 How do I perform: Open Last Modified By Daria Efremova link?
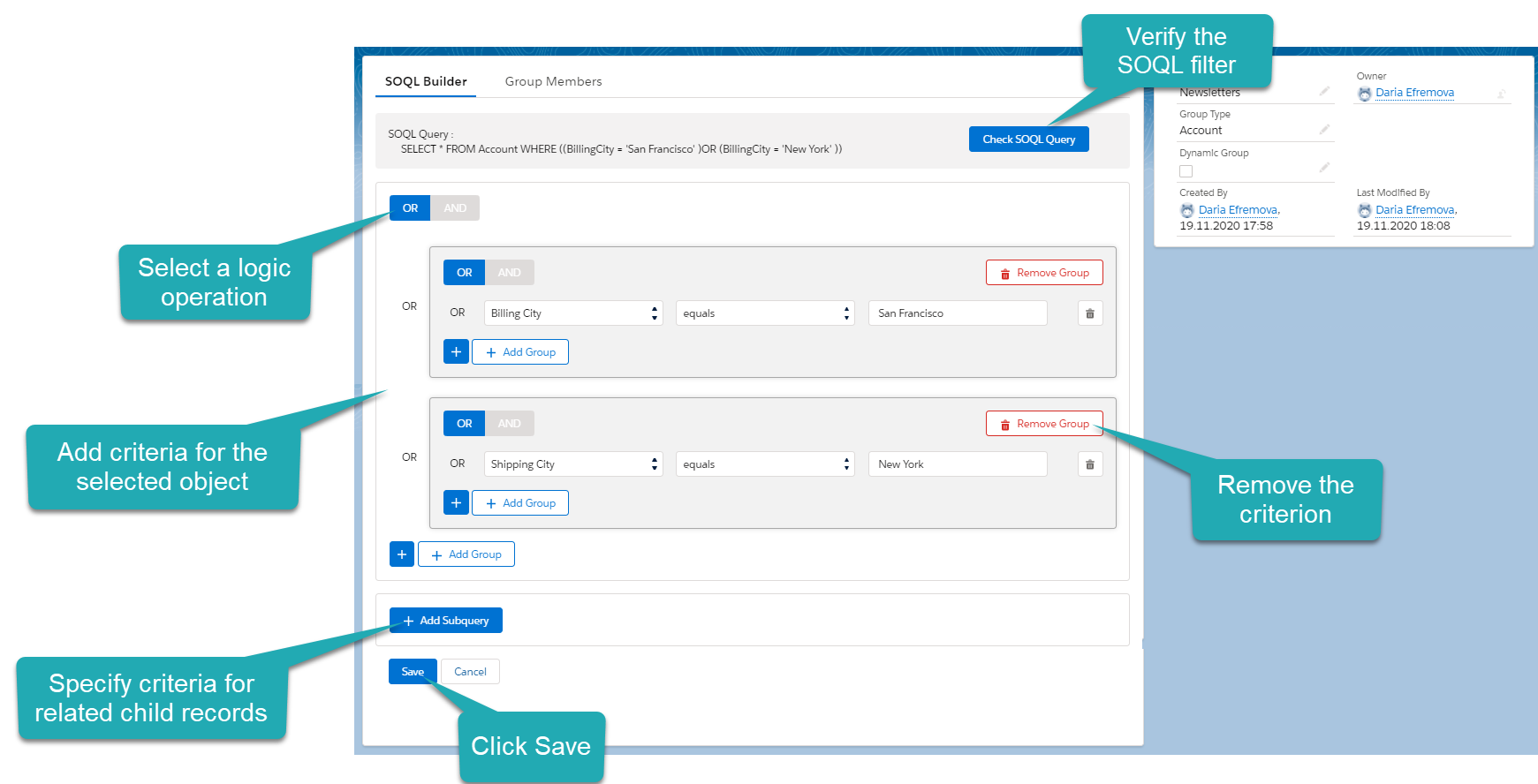pyautogui.click(x=1414, y=210)
